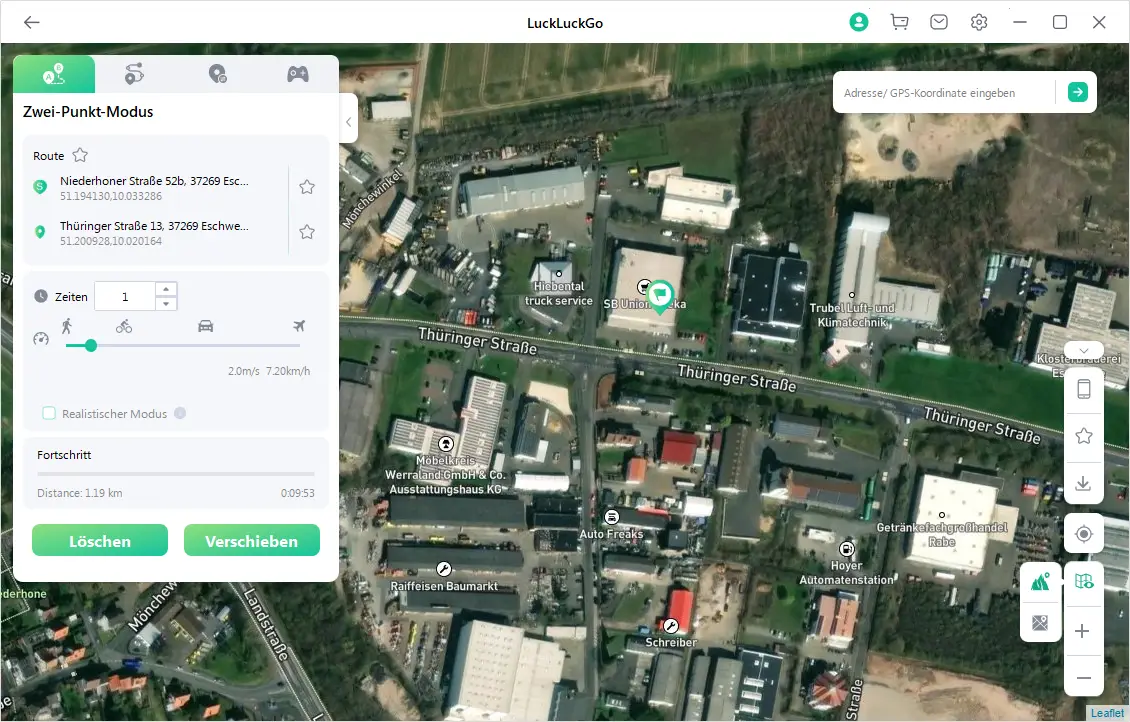Image resolution: width=1130 pixels, height=722 pixels.
Task: Click the green destination flag marker
Action: (x=659, y=296)
